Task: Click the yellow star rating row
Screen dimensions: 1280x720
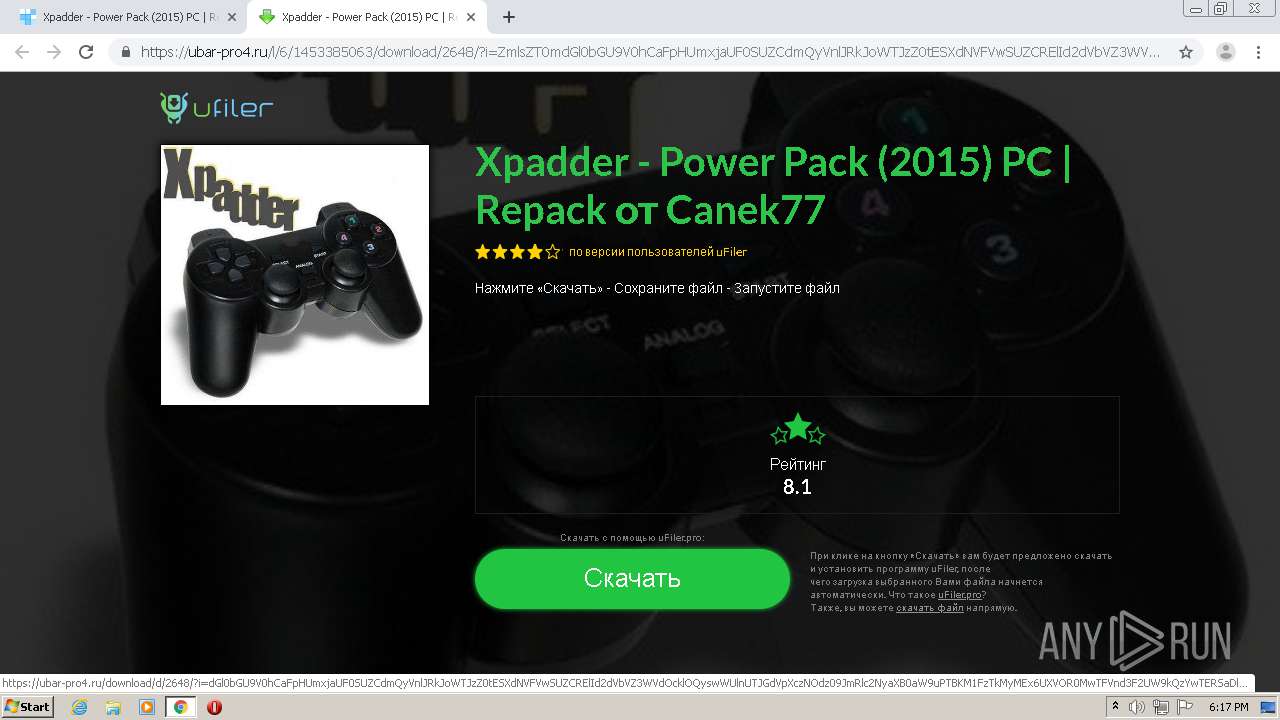Action: click(517, 252)
